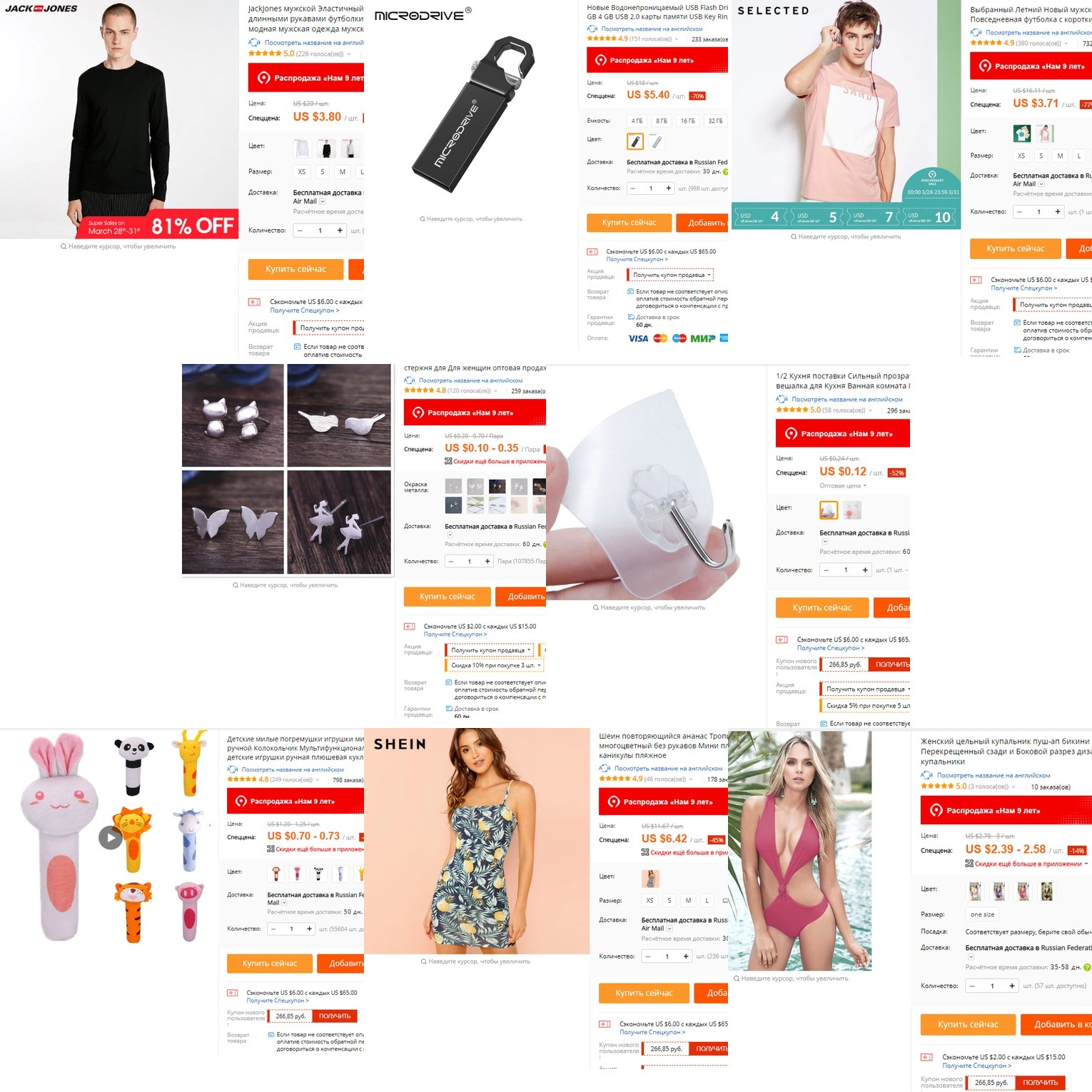Play the baby rattle toy product video
The image size is (1092, 1092).
pos(110,837)
